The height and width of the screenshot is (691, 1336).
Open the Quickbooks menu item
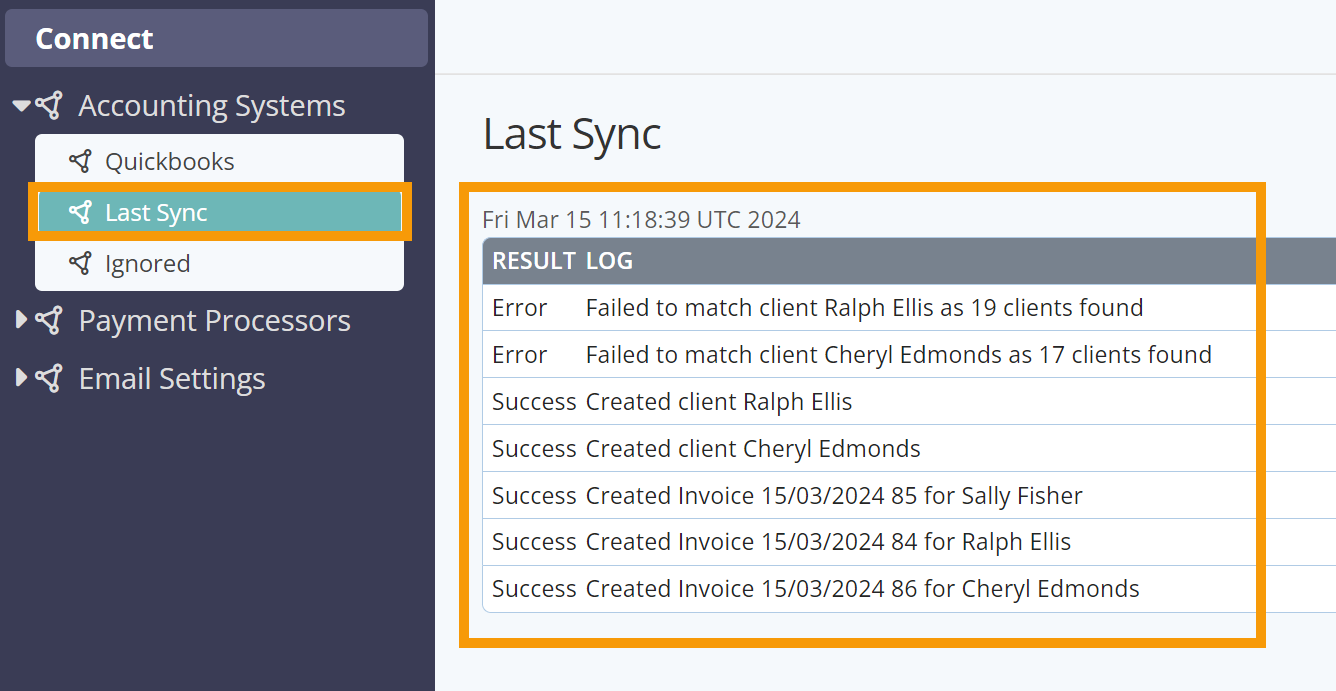point(169,161)
